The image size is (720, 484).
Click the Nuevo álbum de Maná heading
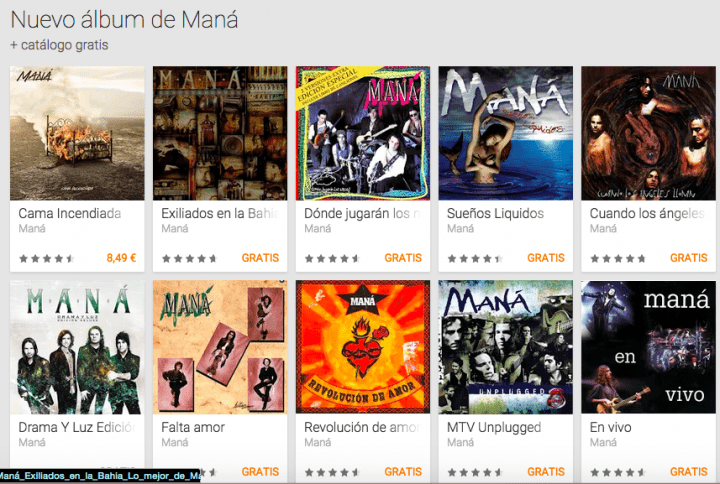pyautogui.click(x=124, y=20)
